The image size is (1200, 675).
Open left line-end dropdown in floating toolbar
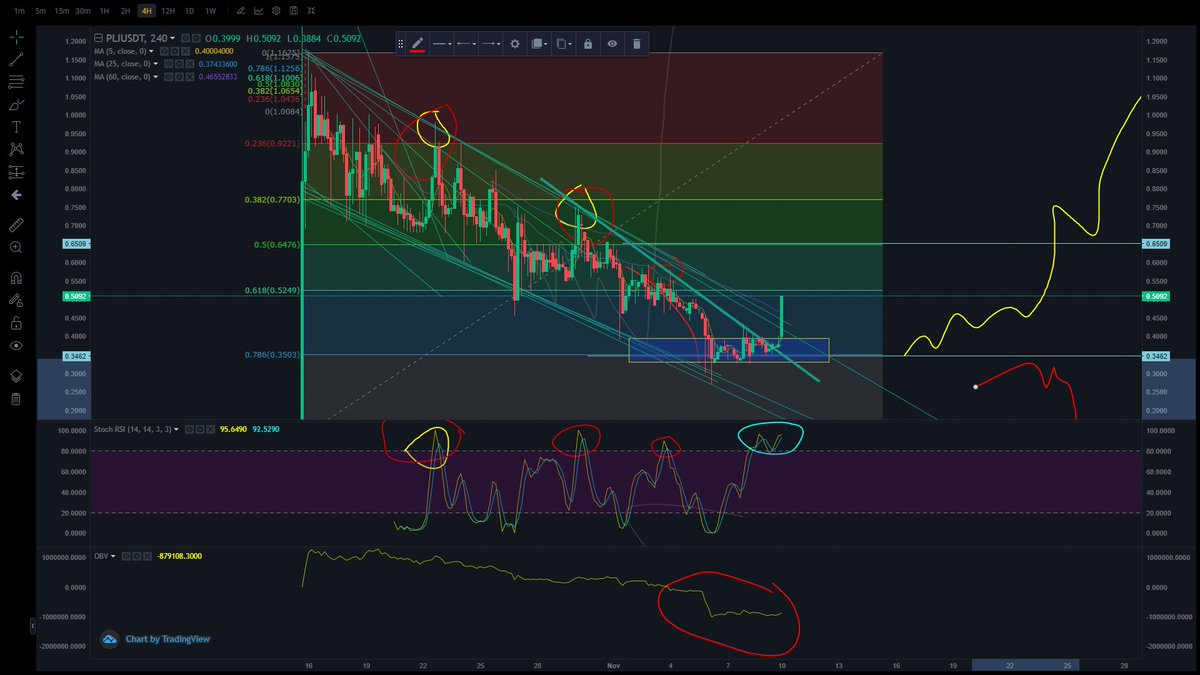coord(465,44)
